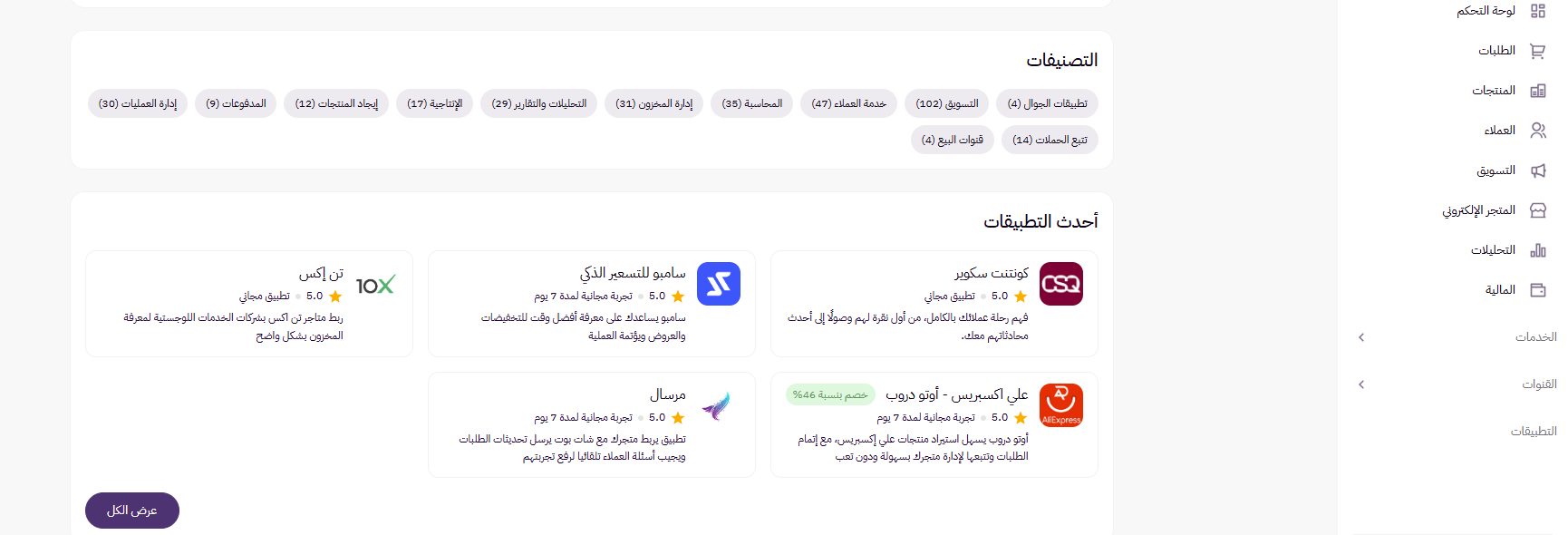The image size is (1568, 535).
Task: Filter by إدارة العمليات (30) category
Action: tap(138, 103)
